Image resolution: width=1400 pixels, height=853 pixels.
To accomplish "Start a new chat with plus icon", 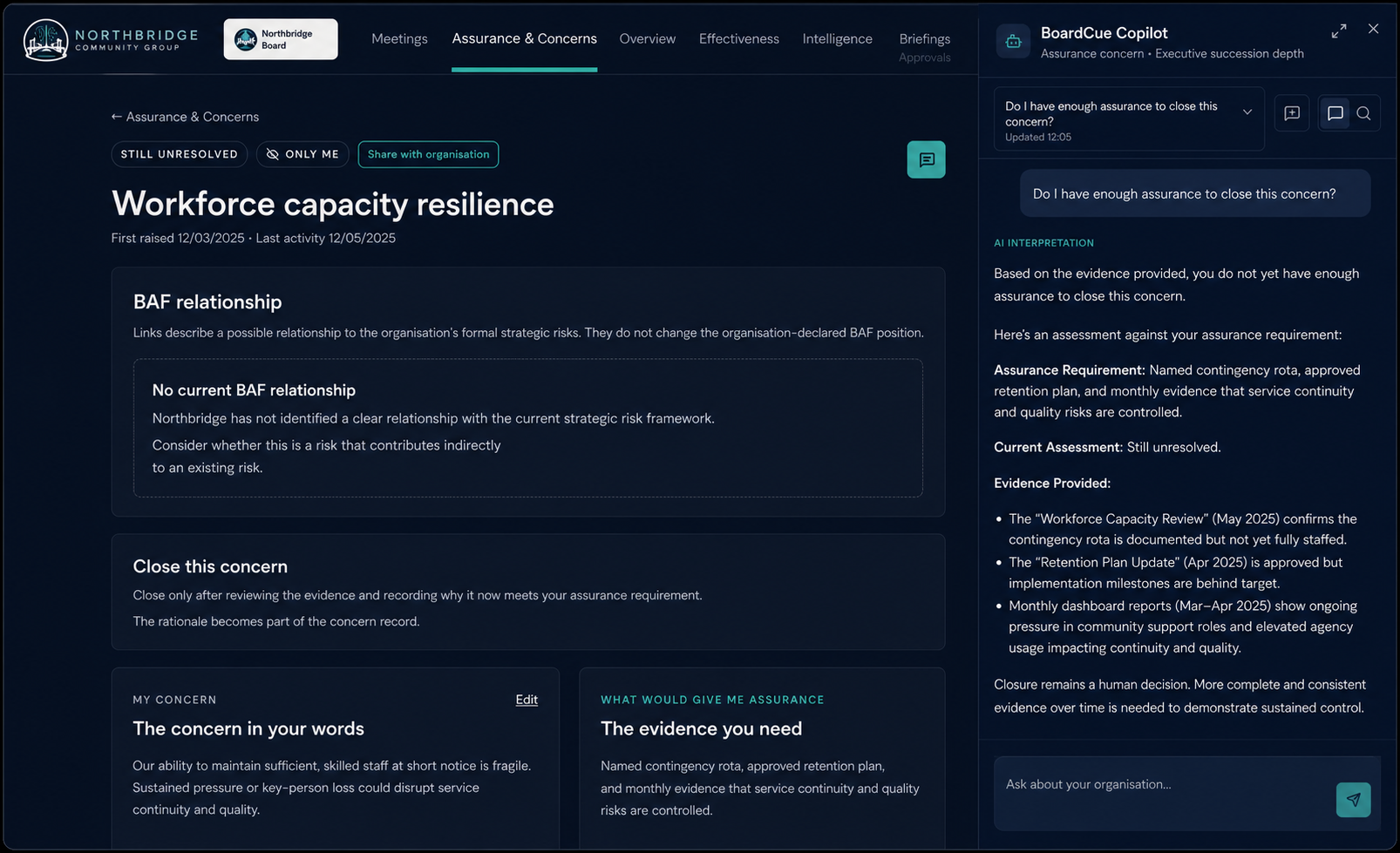I will pyautogui.click(x=1292, y=113).
